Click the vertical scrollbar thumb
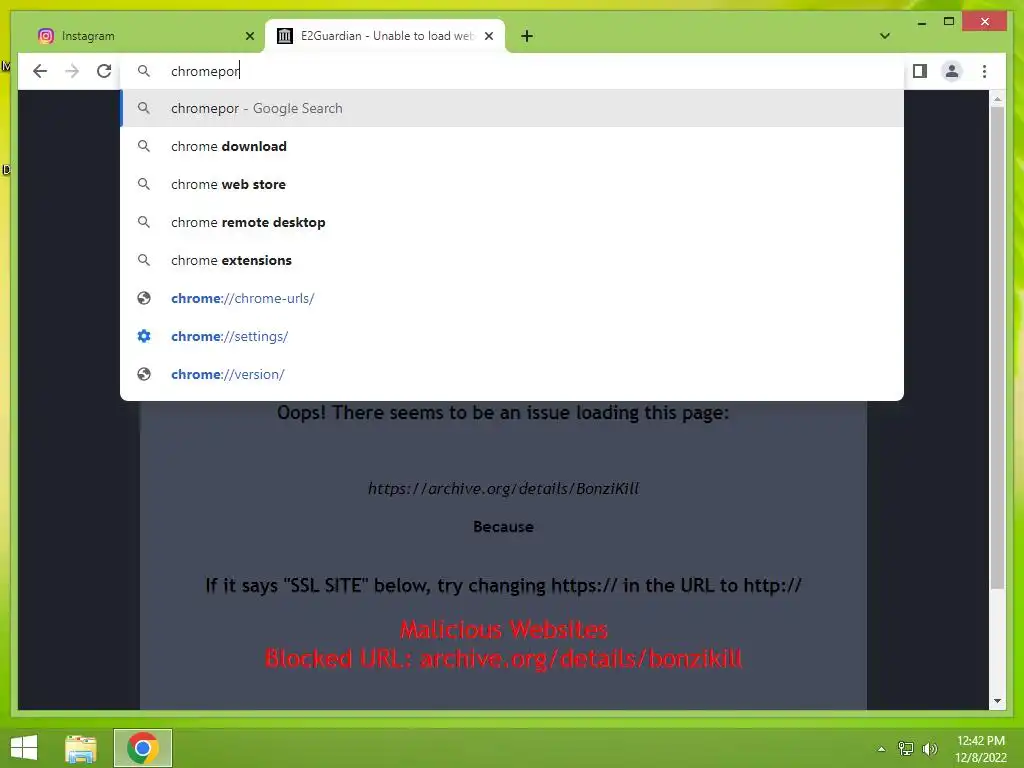This screenshot has width=1024, height=768. click(x=997, y=348)
